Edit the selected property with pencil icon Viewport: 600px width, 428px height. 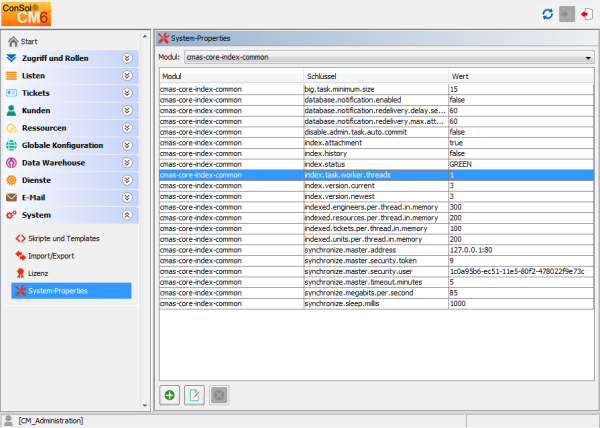[194, 395]
